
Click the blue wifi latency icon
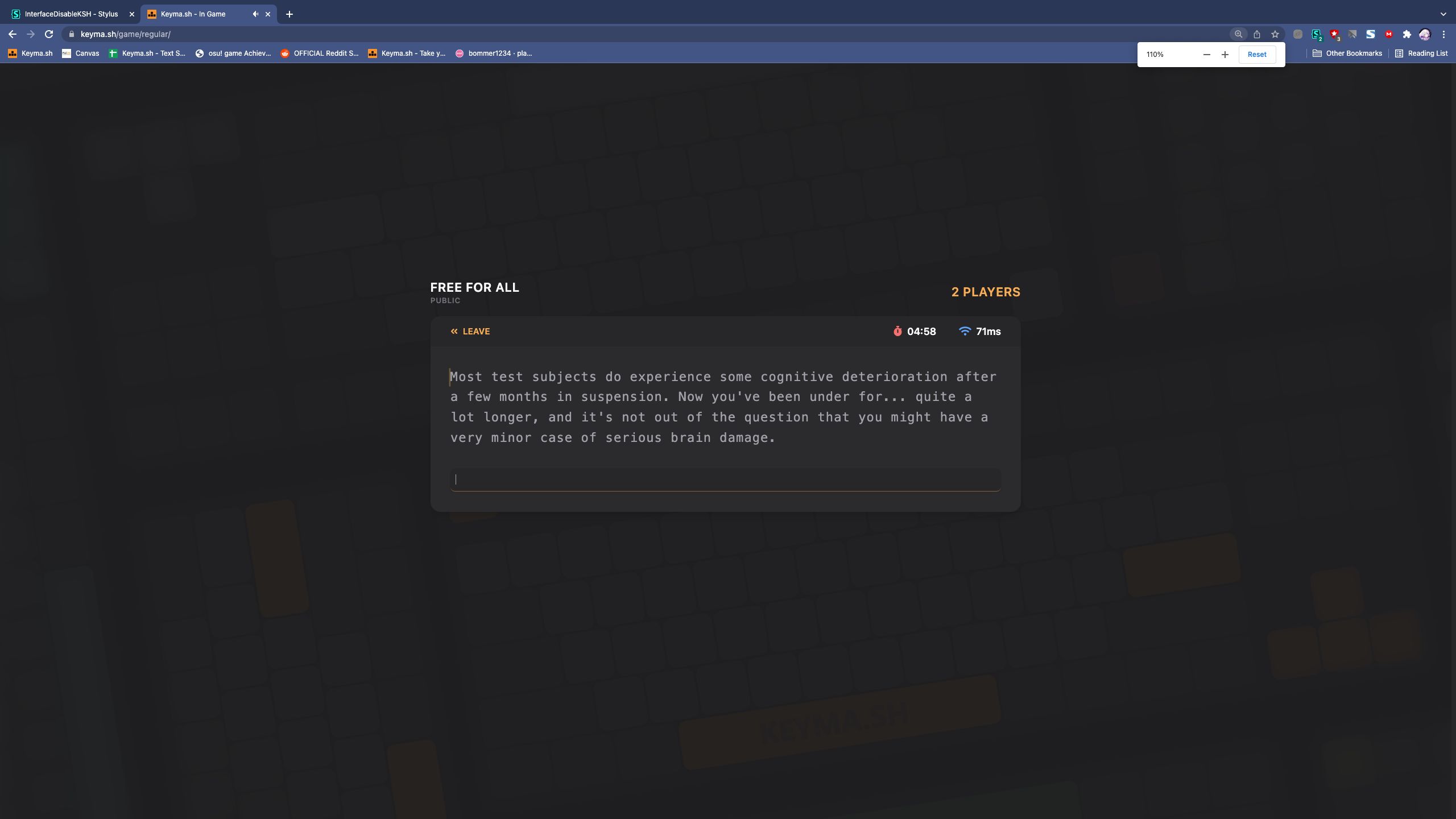pos(965,331)
